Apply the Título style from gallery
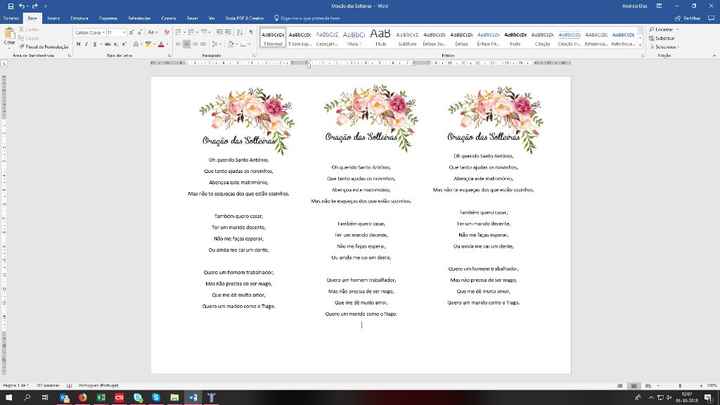 tap(380, 37)
